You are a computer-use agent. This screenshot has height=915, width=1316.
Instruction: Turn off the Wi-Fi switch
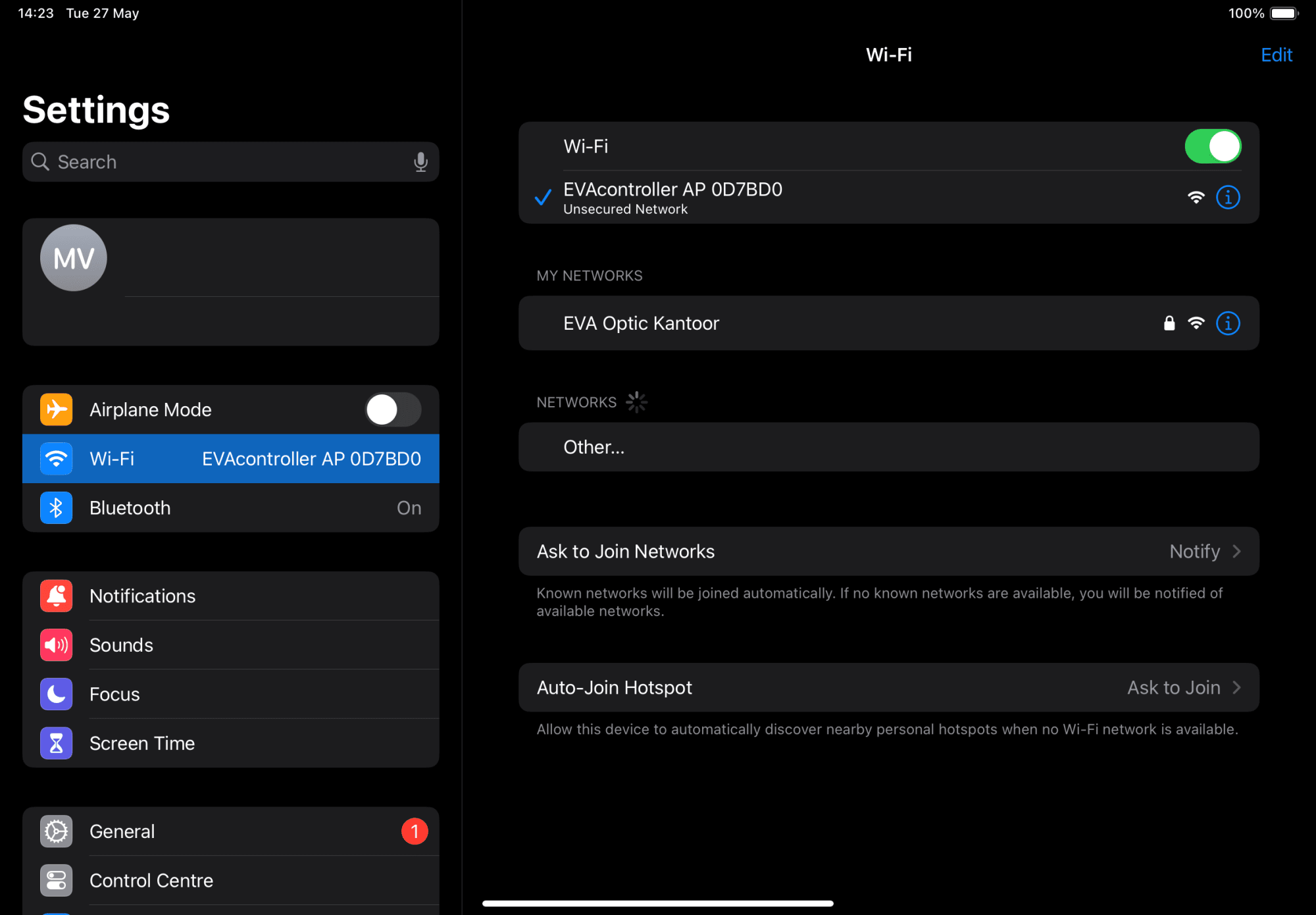(x=1212, y=146)
